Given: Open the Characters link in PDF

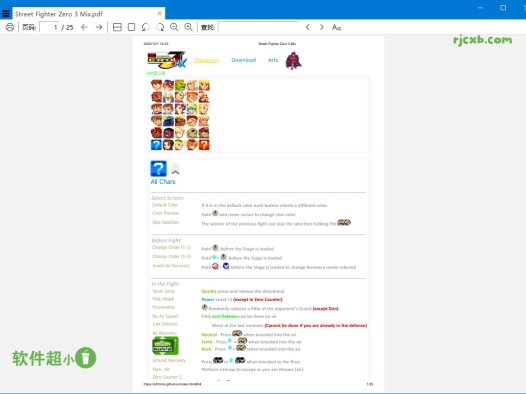Looking at the screenshot, I should (206, 60).
